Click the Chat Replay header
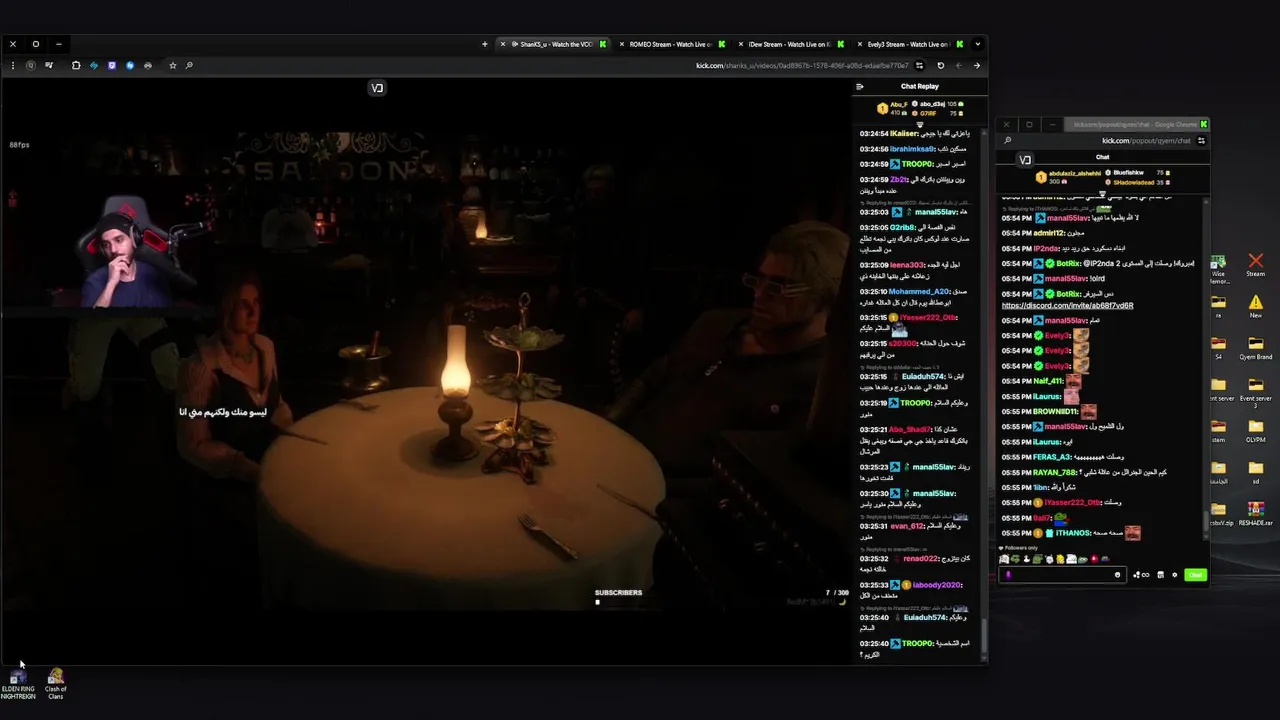 pos(919,86)
